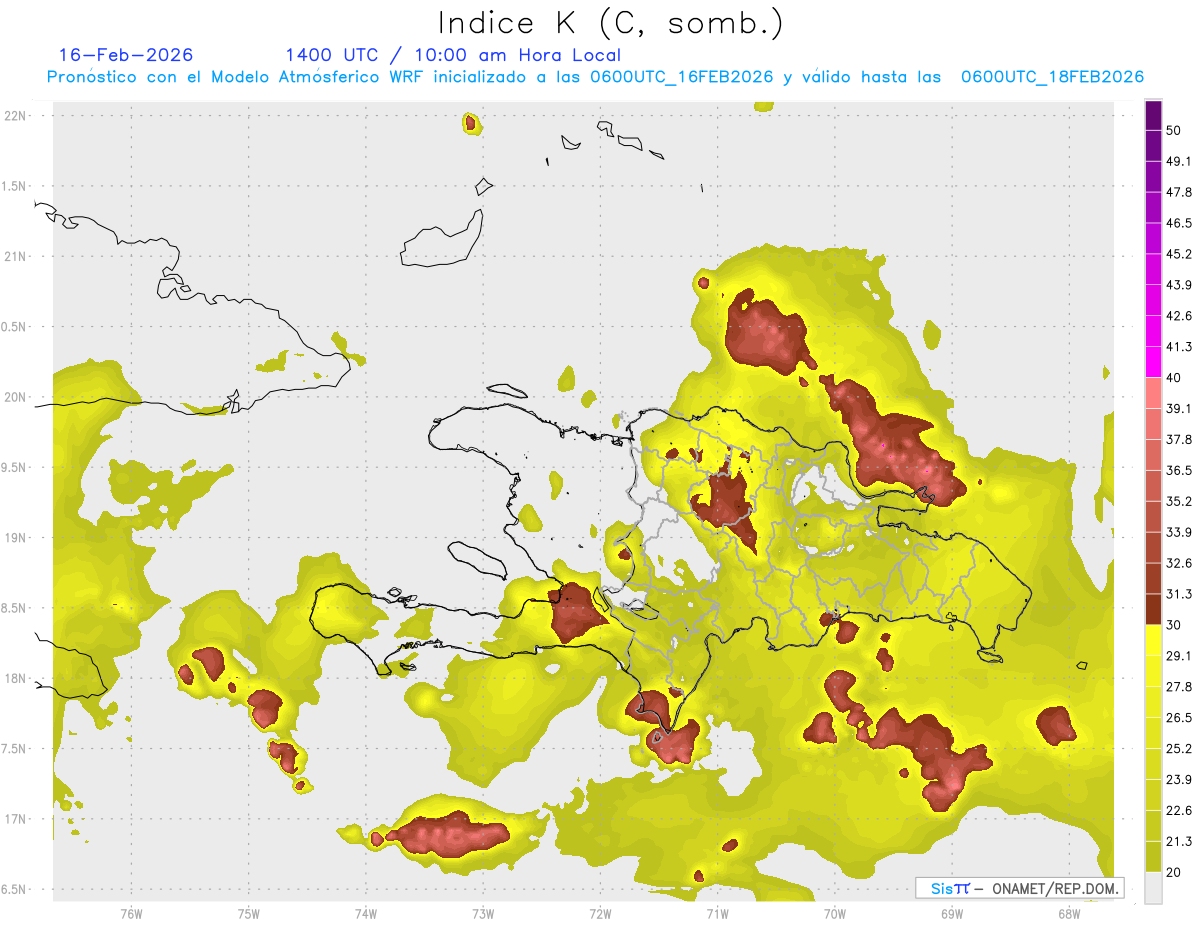
Task: Click the longitude label '76W'
Action: 131,914
